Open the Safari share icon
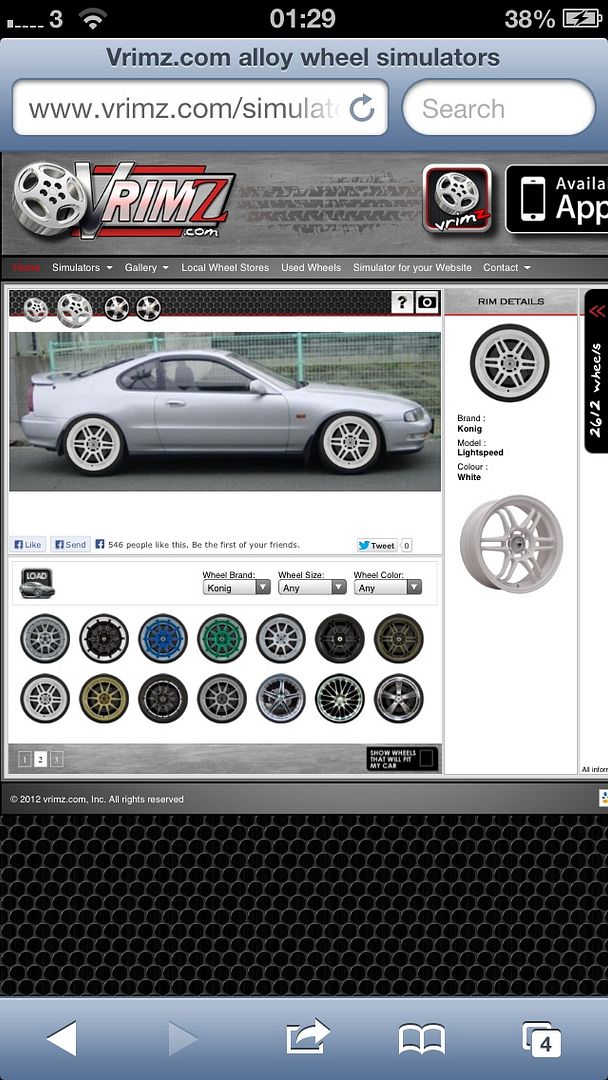This screenshot has width=608, height=1080. click(308, 1037)
